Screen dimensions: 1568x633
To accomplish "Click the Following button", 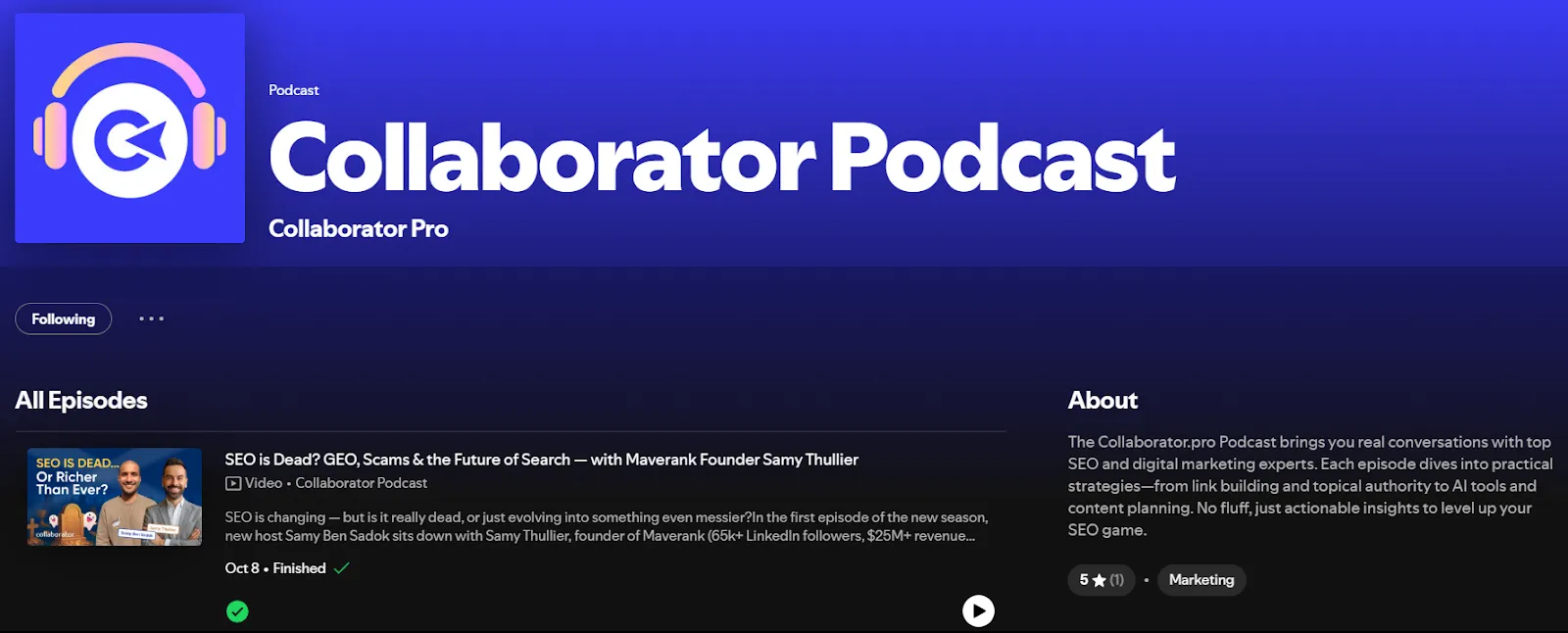I will coord(64,318).
